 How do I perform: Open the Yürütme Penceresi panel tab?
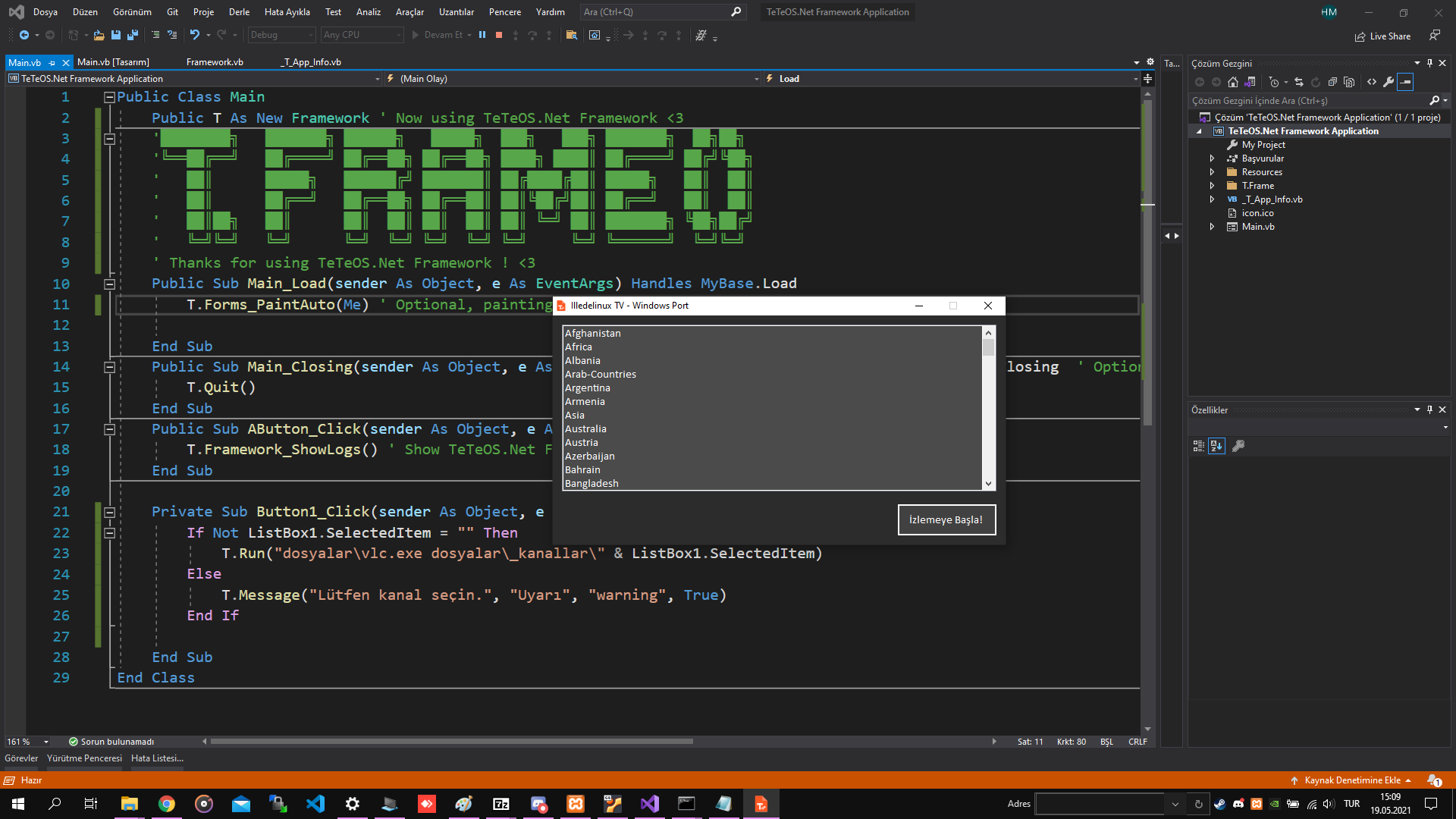click(x=84, y=758)
